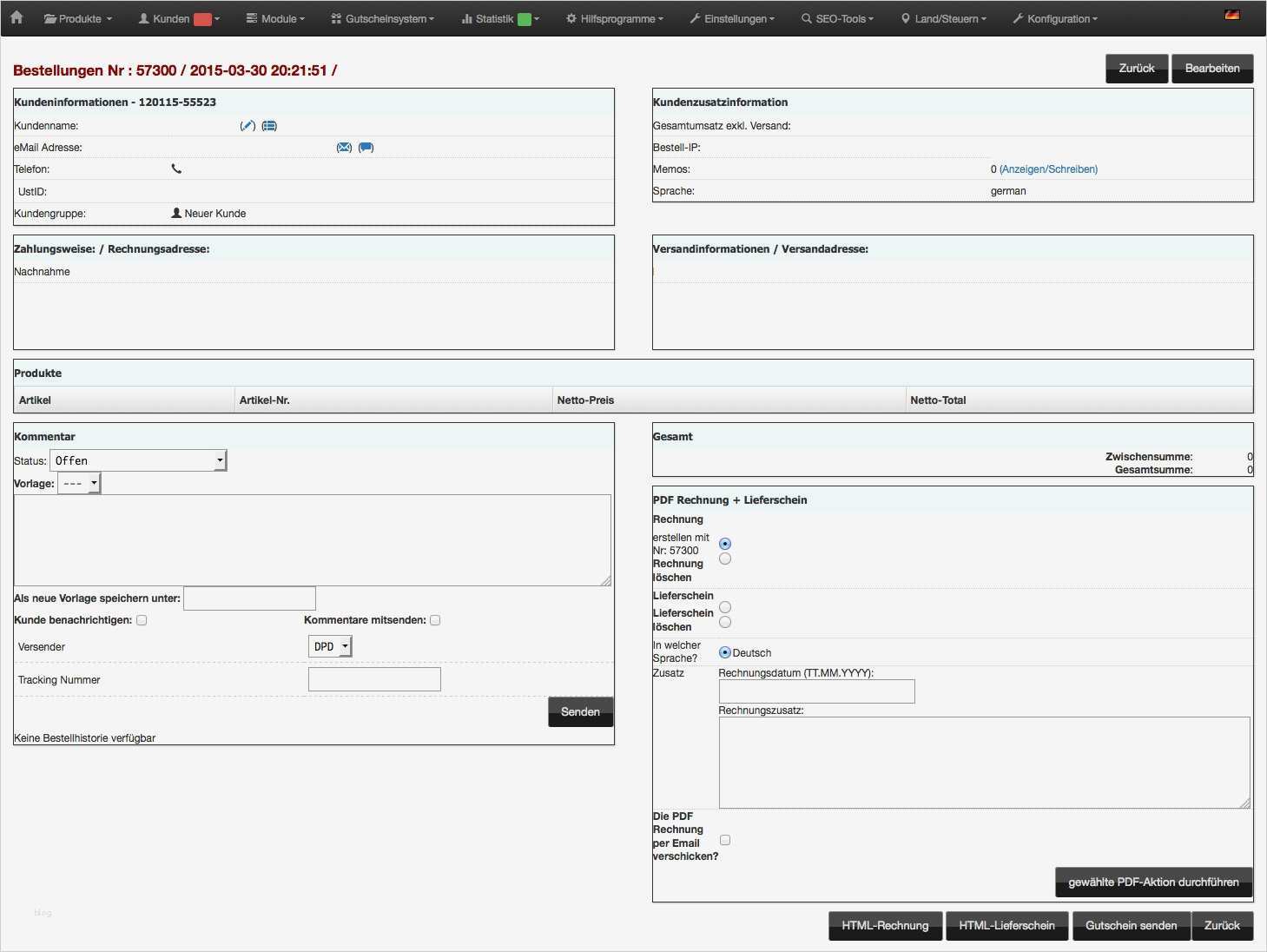Click the Keine Bestellhistorie verfügbar text
The width and height of the screenshot is (1267, 952).
pos(85,738)
